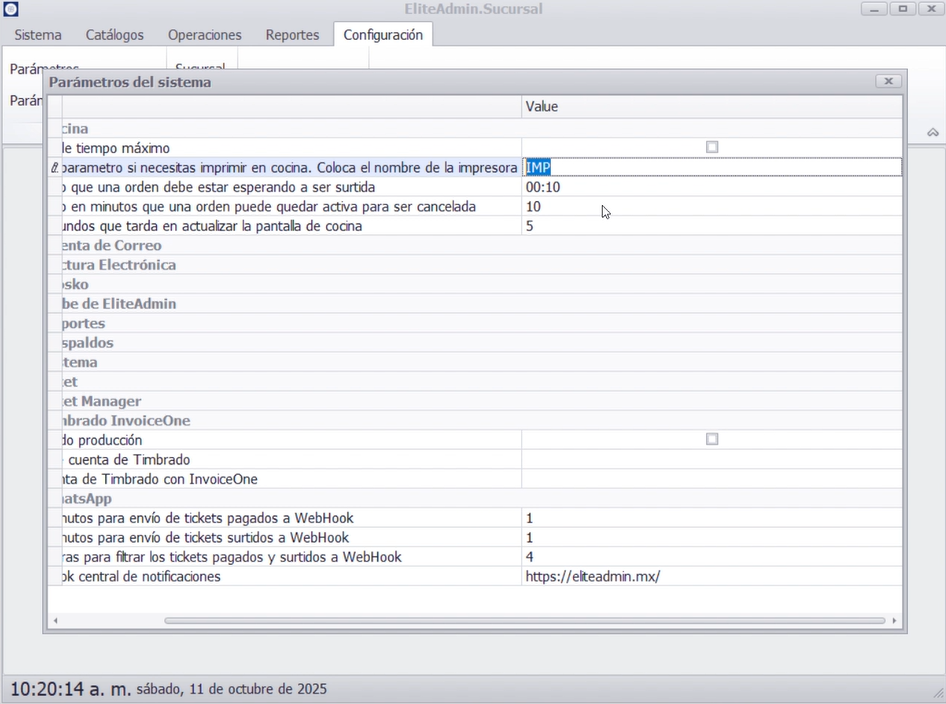Click the right arrow of horizontal scrollbar
The image size is (946, 704).
pos(894,621)
